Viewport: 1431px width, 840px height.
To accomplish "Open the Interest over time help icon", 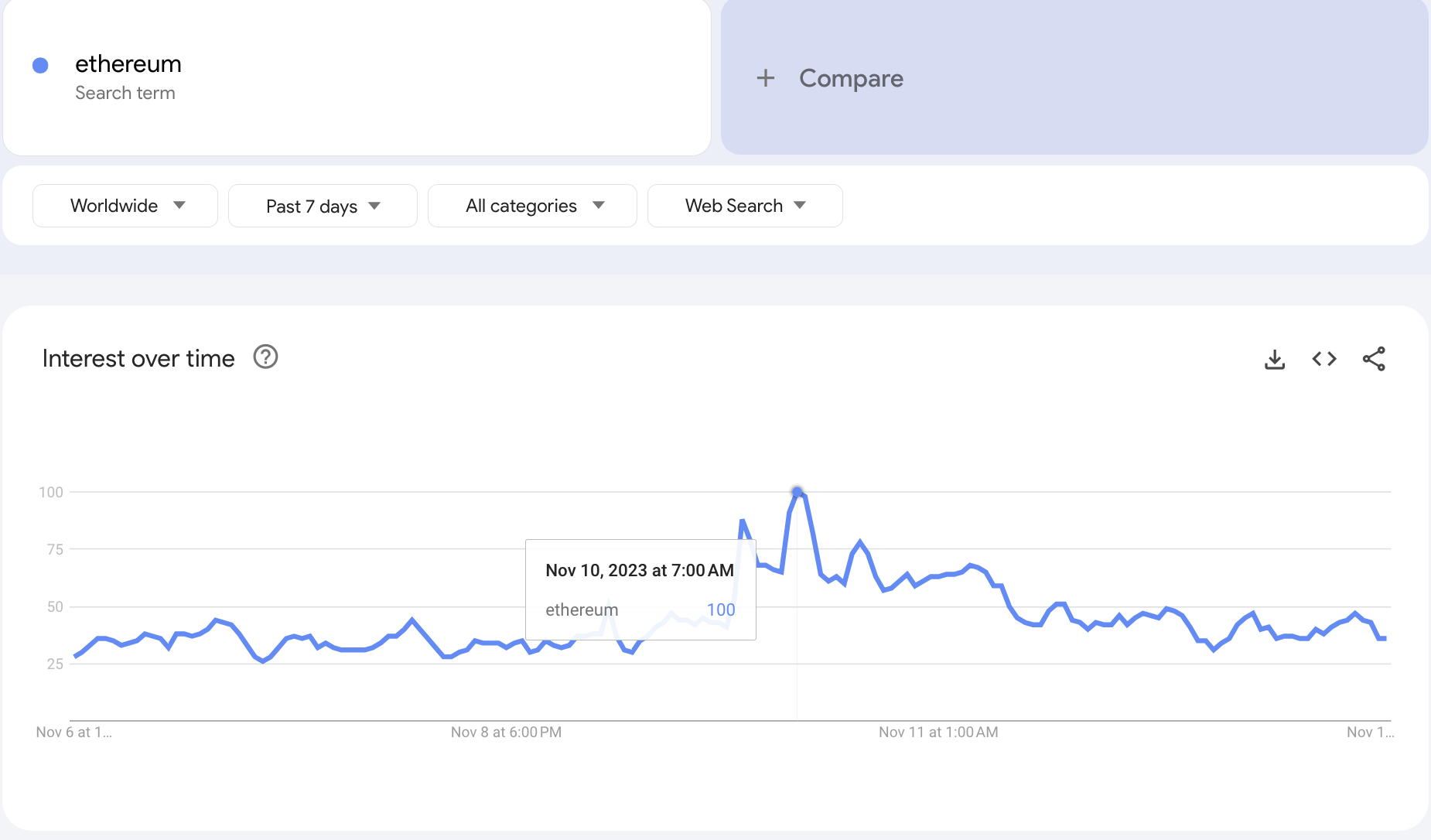I will coord(265,357).
